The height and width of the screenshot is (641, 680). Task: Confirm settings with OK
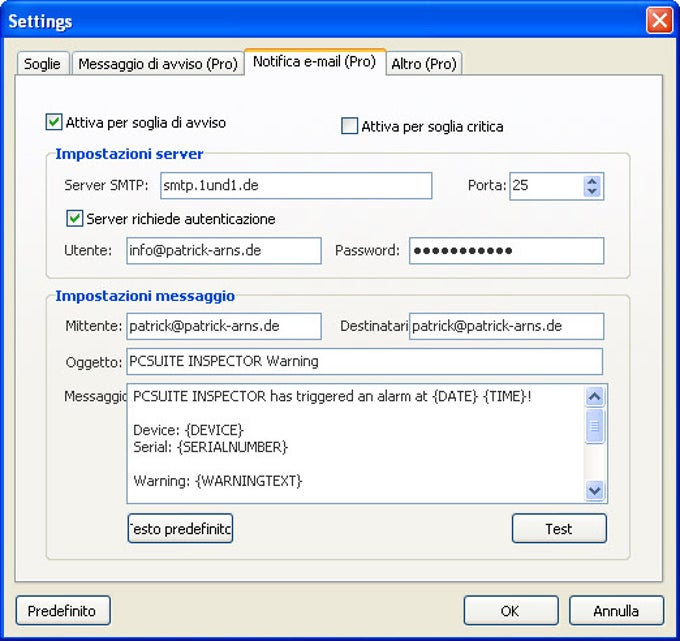511,610
